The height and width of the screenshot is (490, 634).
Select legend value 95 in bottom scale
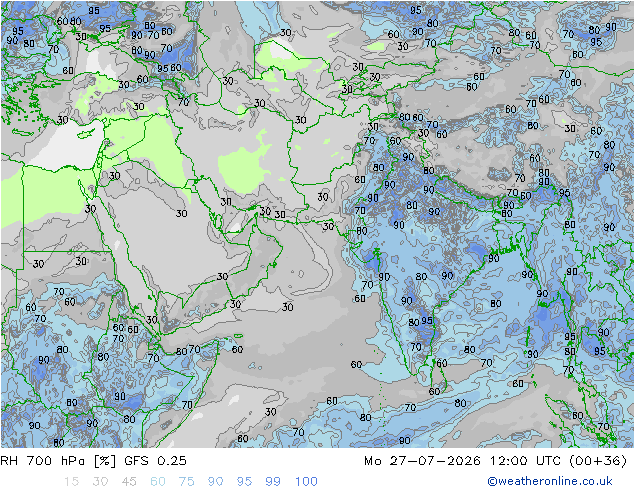tap(244, 482)
